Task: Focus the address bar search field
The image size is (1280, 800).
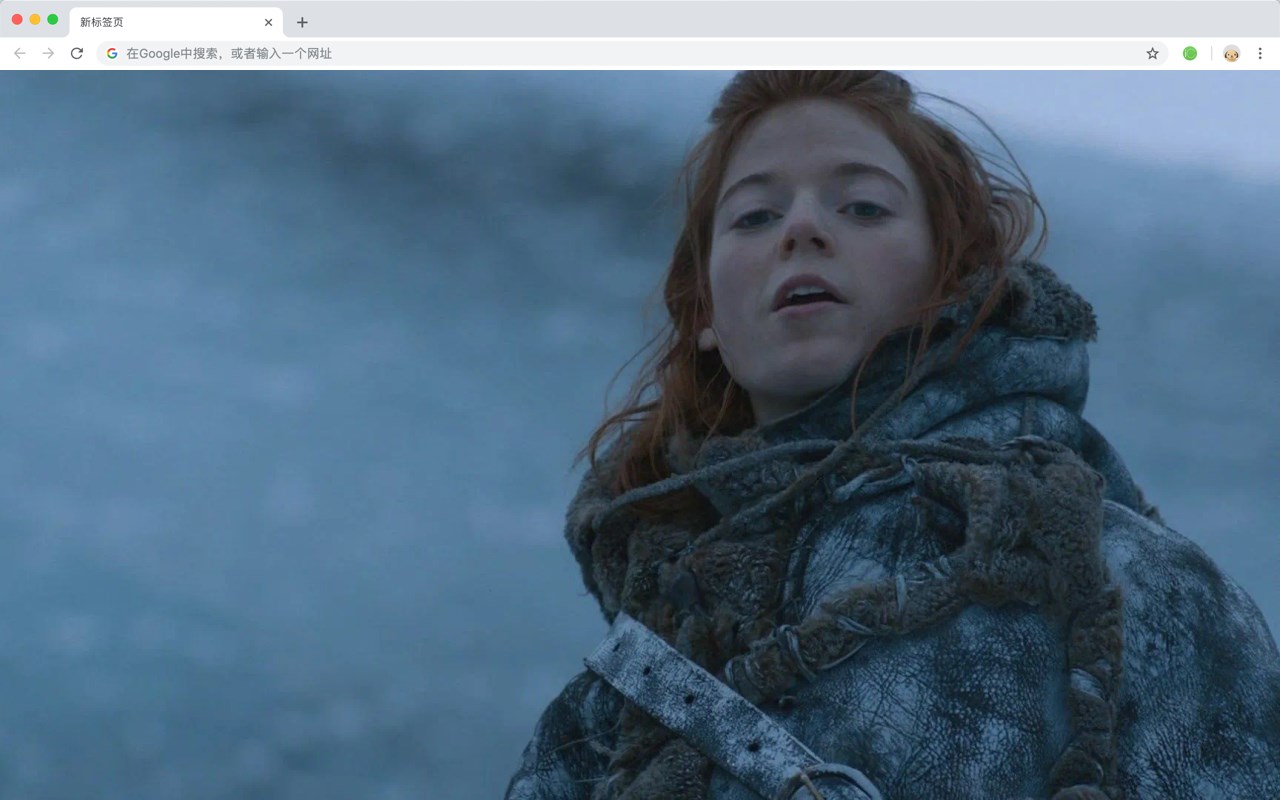Action: 632,53
